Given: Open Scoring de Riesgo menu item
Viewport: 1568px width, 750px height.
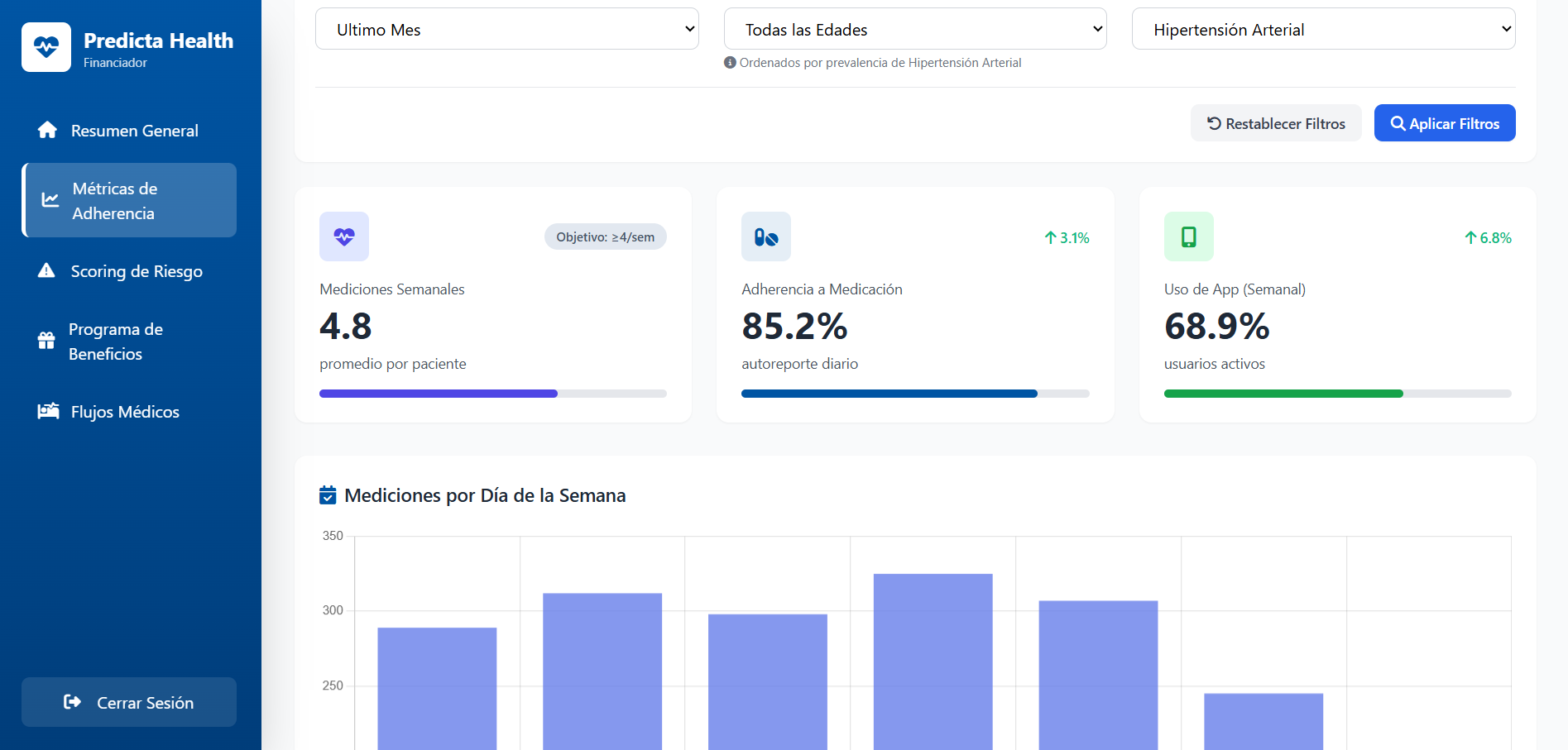Looking at the screenshot, I should [137, 271].
